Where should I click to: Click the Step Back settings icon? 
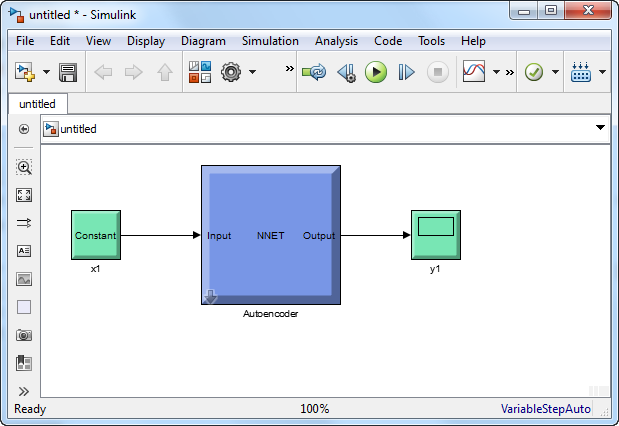[x=346, y=72]
